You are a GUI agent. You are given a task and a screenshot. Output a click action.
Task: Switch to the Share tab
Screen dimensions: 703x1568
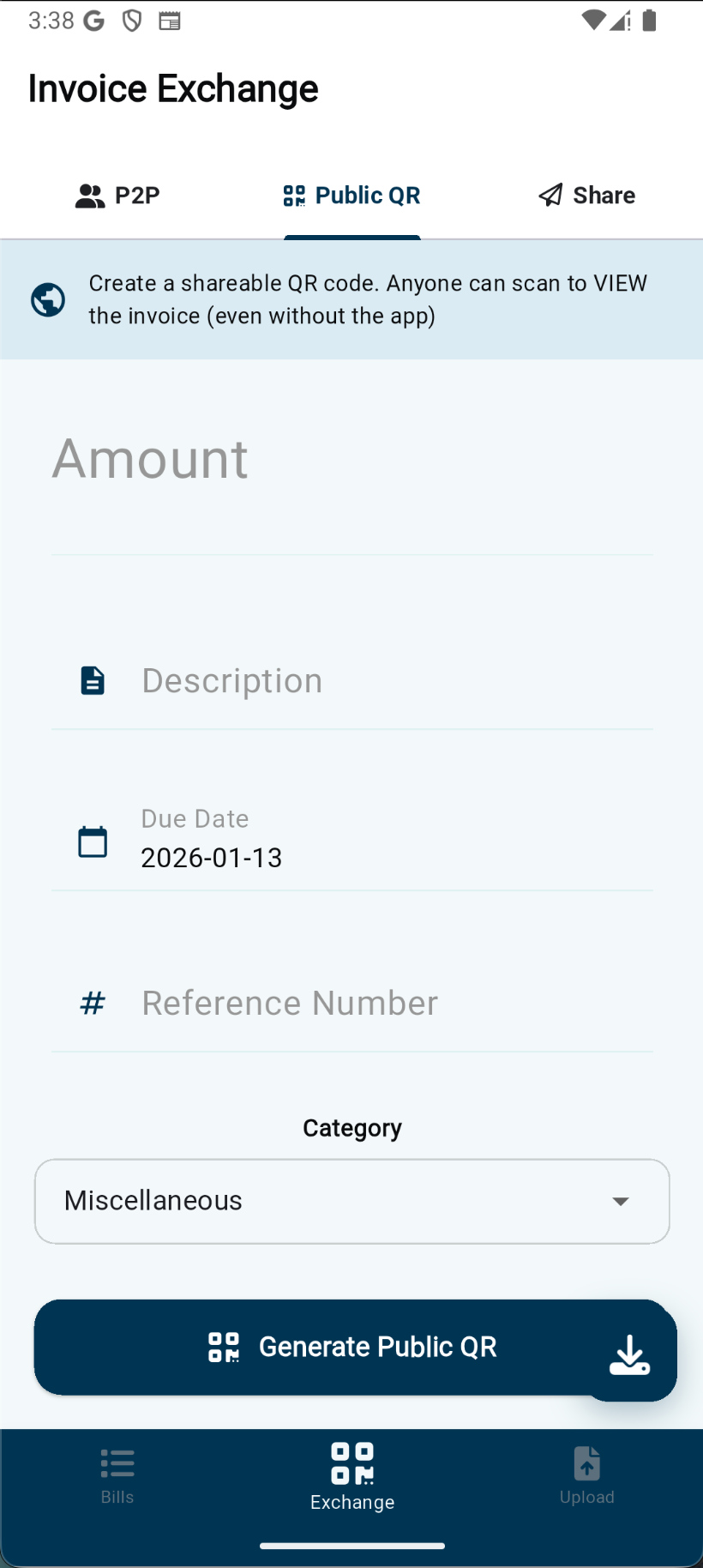click(586, 196)
